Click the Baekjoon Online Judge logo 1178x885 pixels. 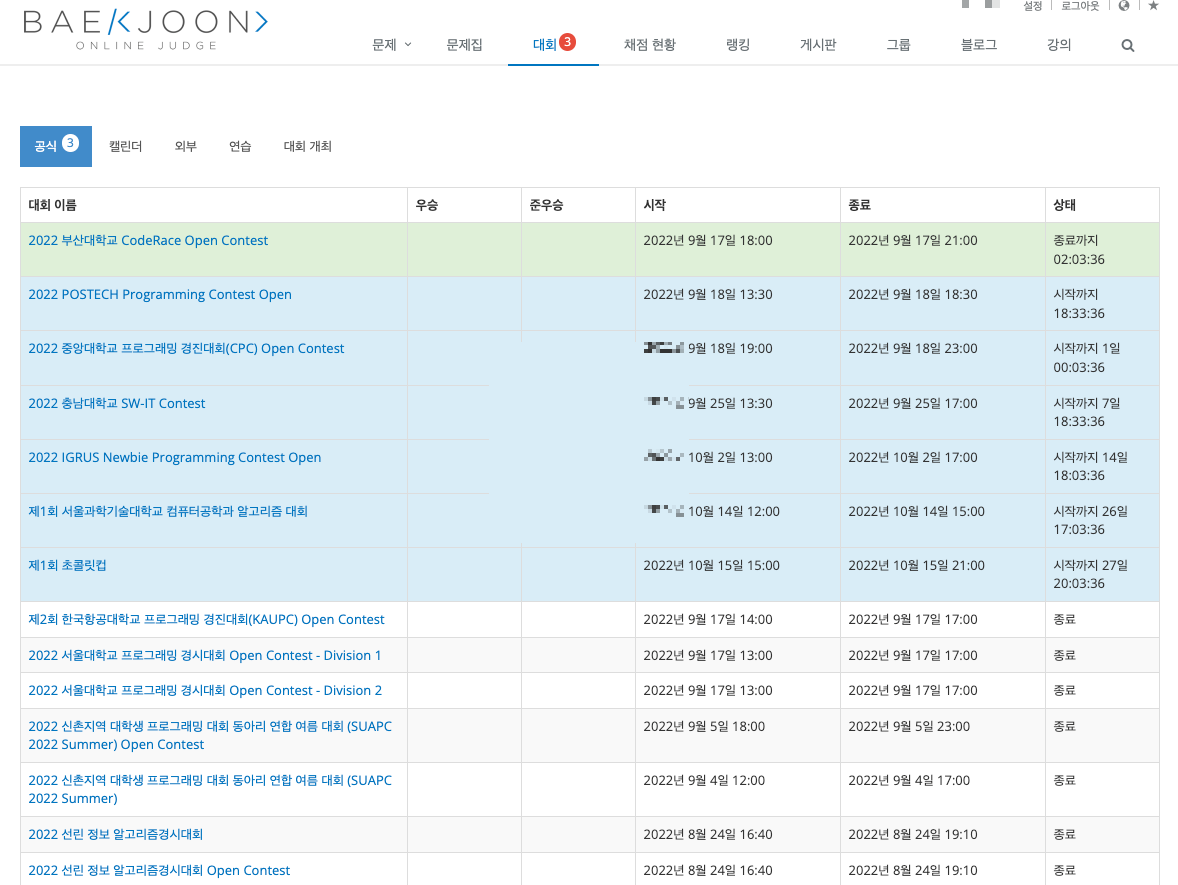pos(145,30)
